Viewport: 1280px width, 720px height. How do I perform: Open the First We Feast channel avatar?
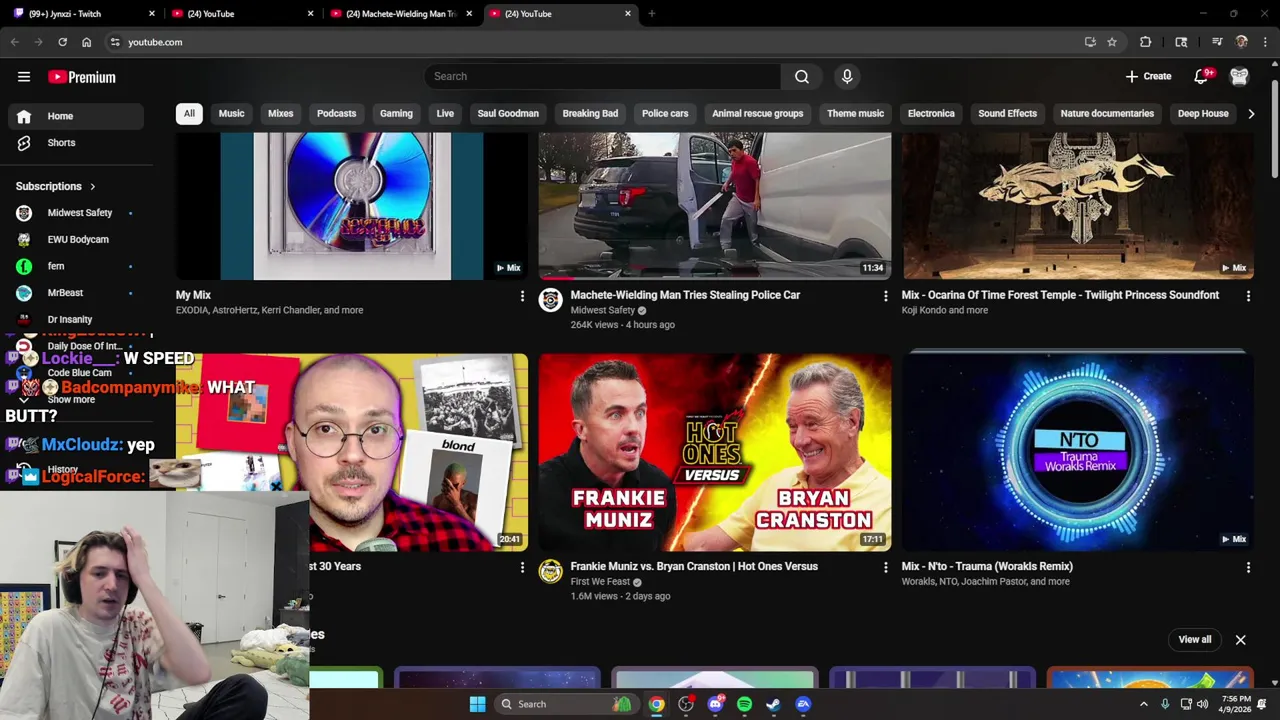click(x=550, y=571)
